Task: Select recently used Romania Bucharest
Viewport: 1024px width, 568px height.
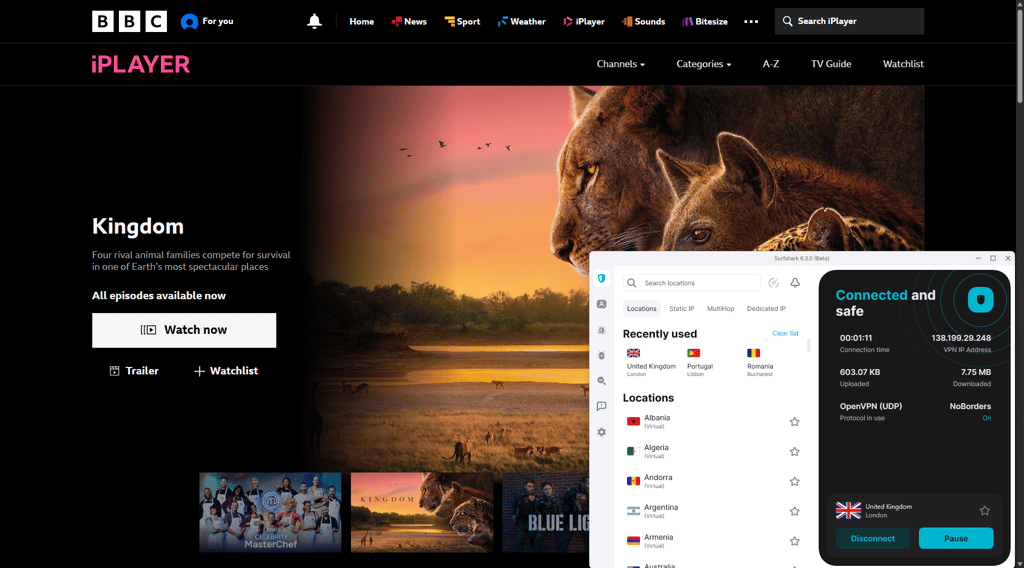Action: coord(760,362)
